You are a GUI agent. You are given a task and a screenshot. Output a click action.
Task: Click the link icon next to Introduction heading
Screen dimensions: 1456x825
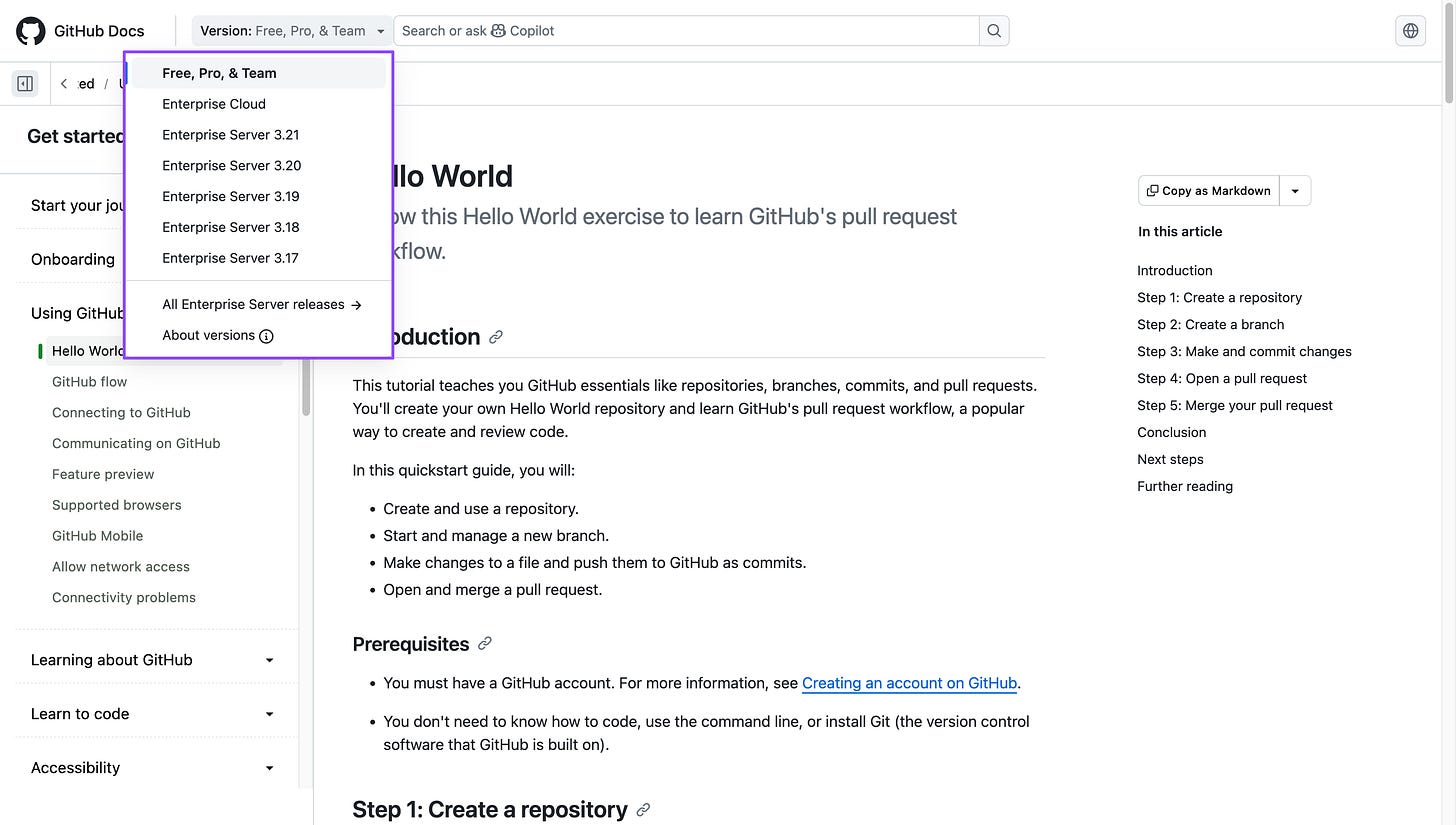point(495,337)
